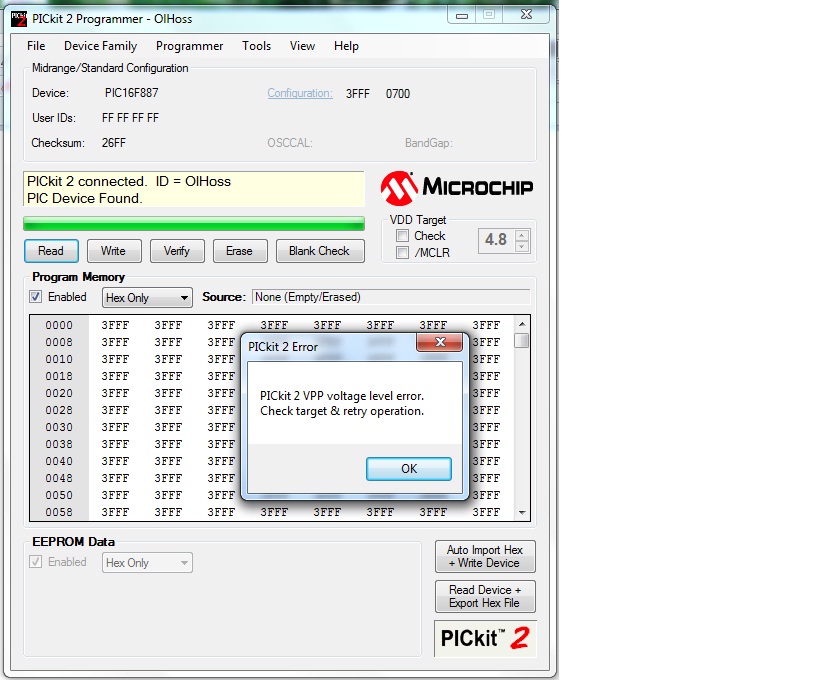The width and height of the screenshot is (816, 680).
Task: Minimize the PICkit 2 Programmer window
Action: 462,16
